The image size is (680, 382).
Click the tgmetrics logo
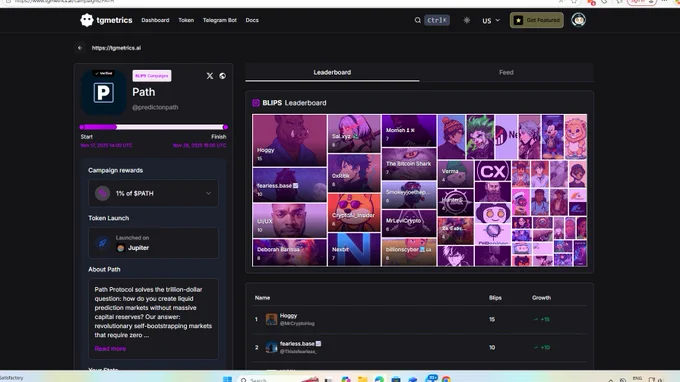click(x=106, y=20)
